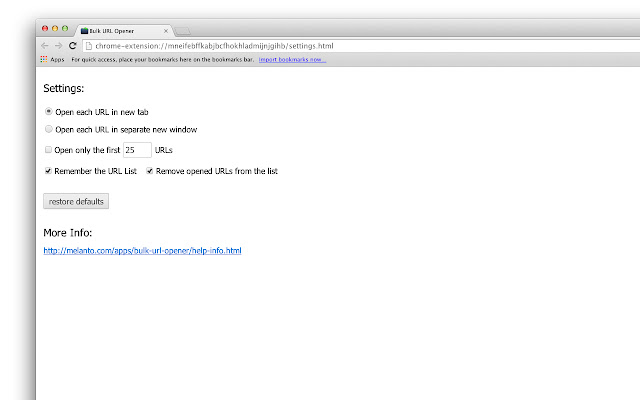Image resolution: width=640 pixels, height=400 pixels.
Task: Select Open each URL in separate new window
Action: click(x=49, y=129)
